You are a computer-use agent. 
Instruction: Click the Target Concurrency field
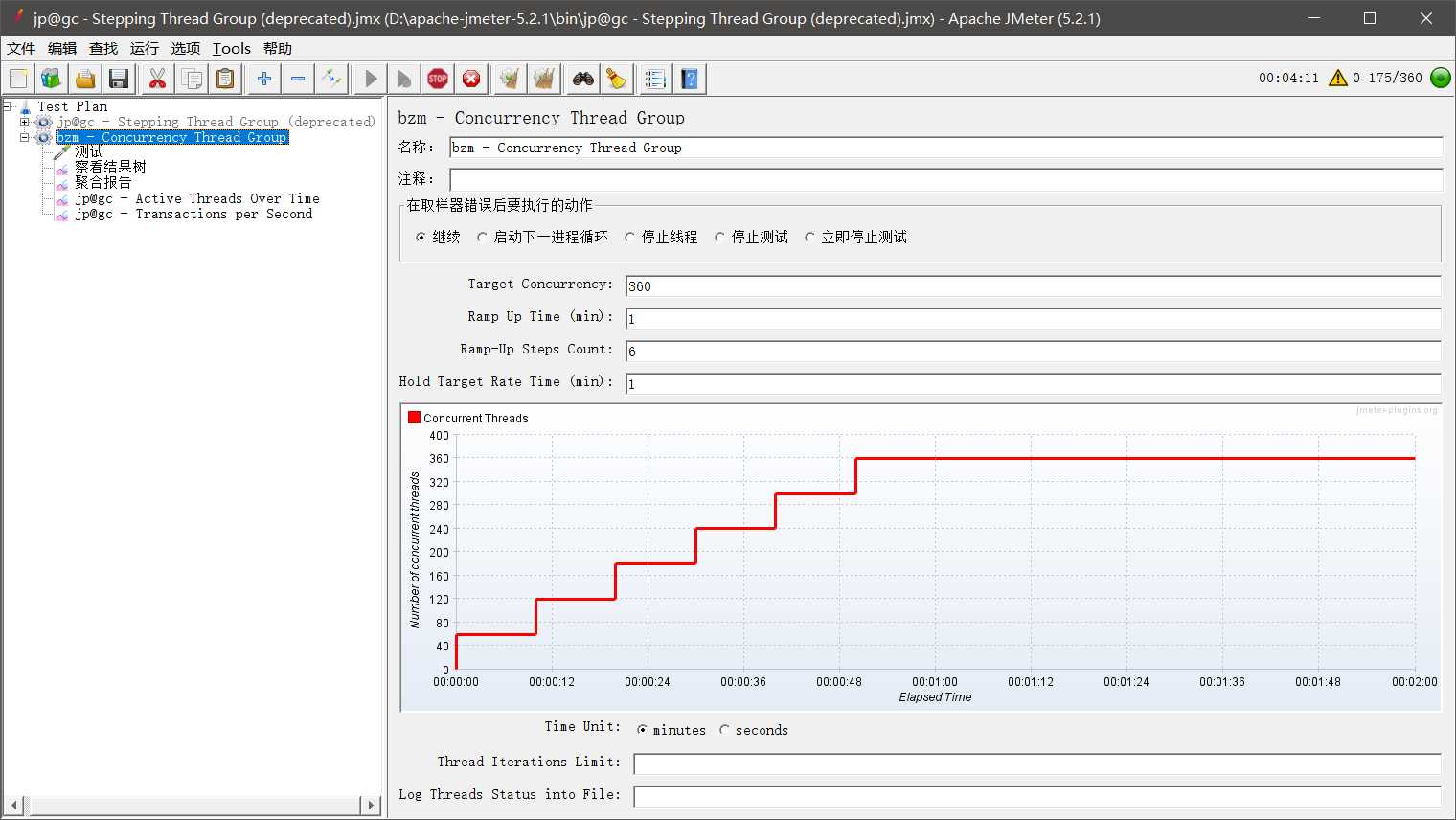coord(1033,285)
